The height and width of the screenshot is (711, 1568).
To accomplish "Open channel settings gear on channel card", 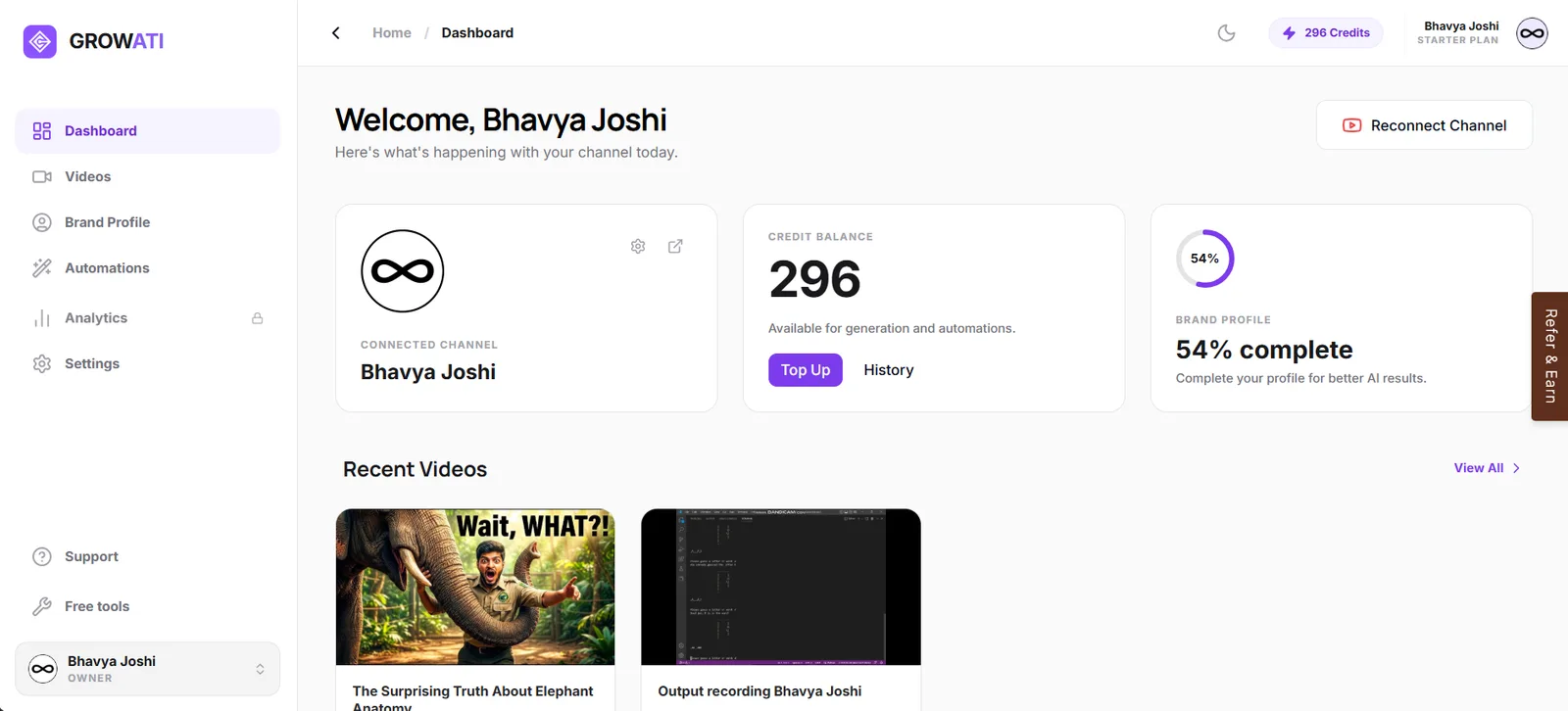I will tap(638, 246).
